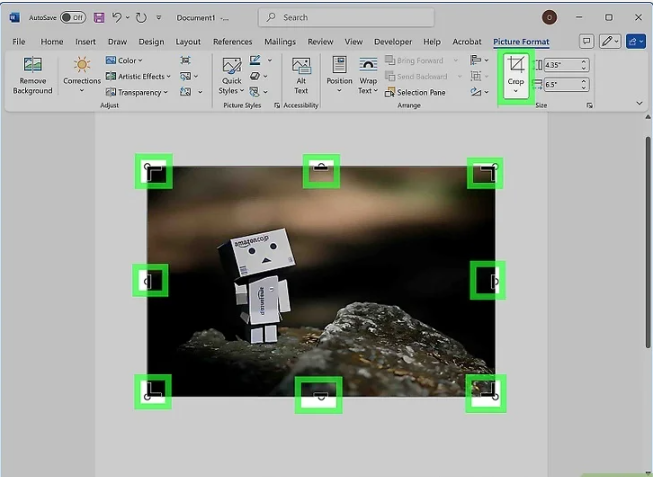Save the document with the Save icon
Viewport: 653px width, 477px height.
pos(99,17)
